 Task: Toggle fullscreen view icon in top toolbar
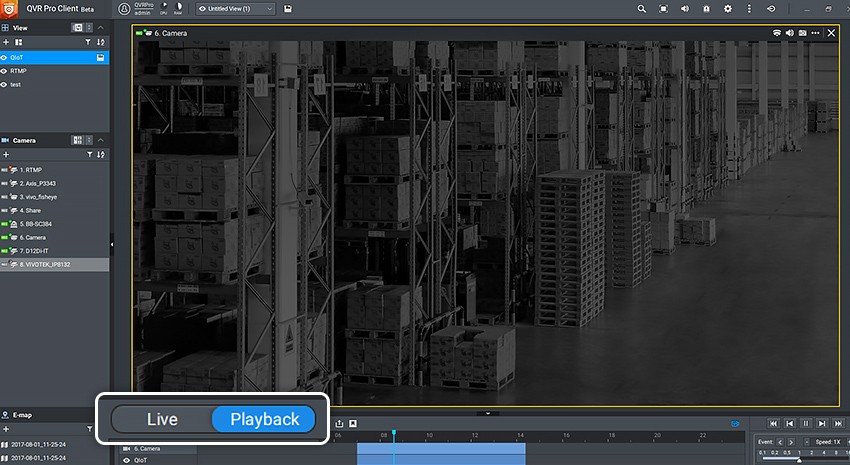663,9
